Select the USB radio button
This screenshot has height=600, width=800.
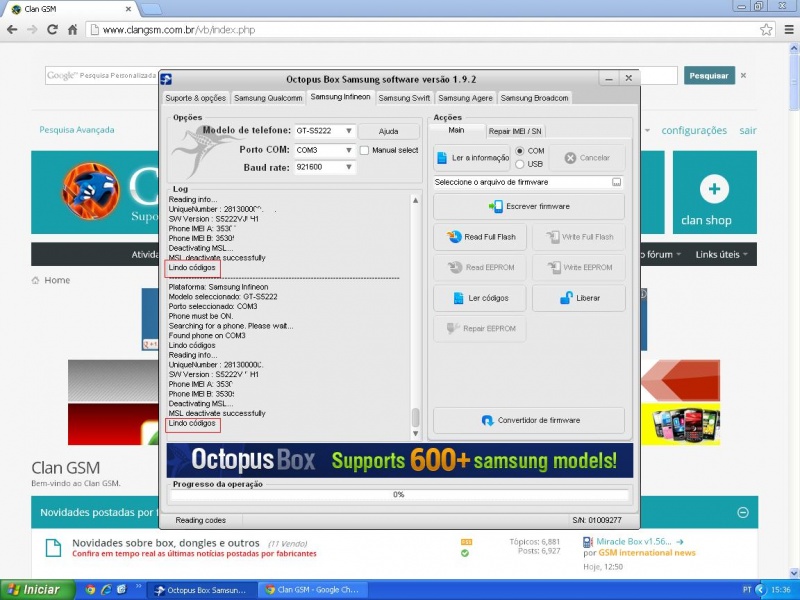(x=519, y=164)
